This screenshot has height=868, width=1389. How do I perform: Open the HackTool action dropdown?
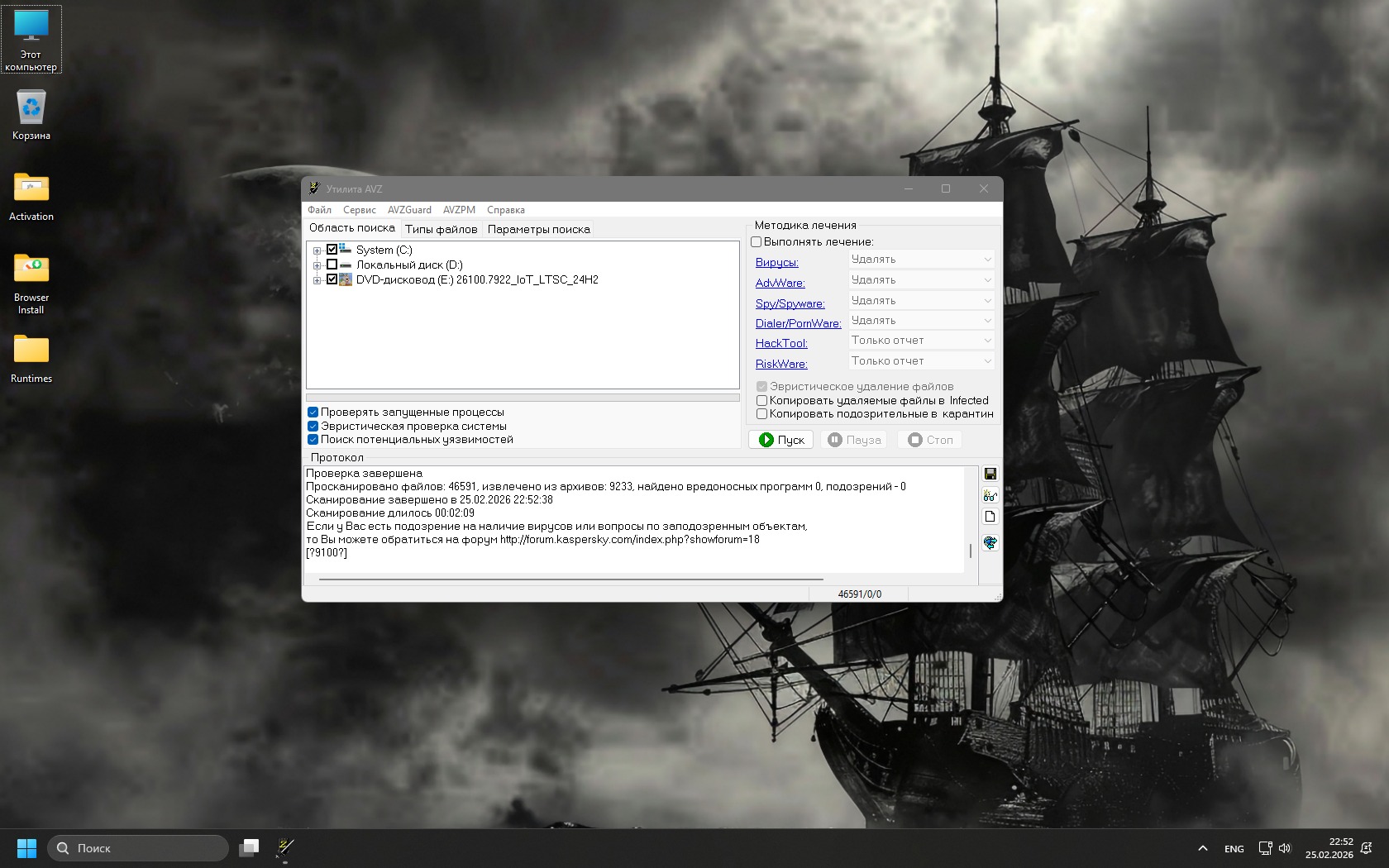click(921, 341)
